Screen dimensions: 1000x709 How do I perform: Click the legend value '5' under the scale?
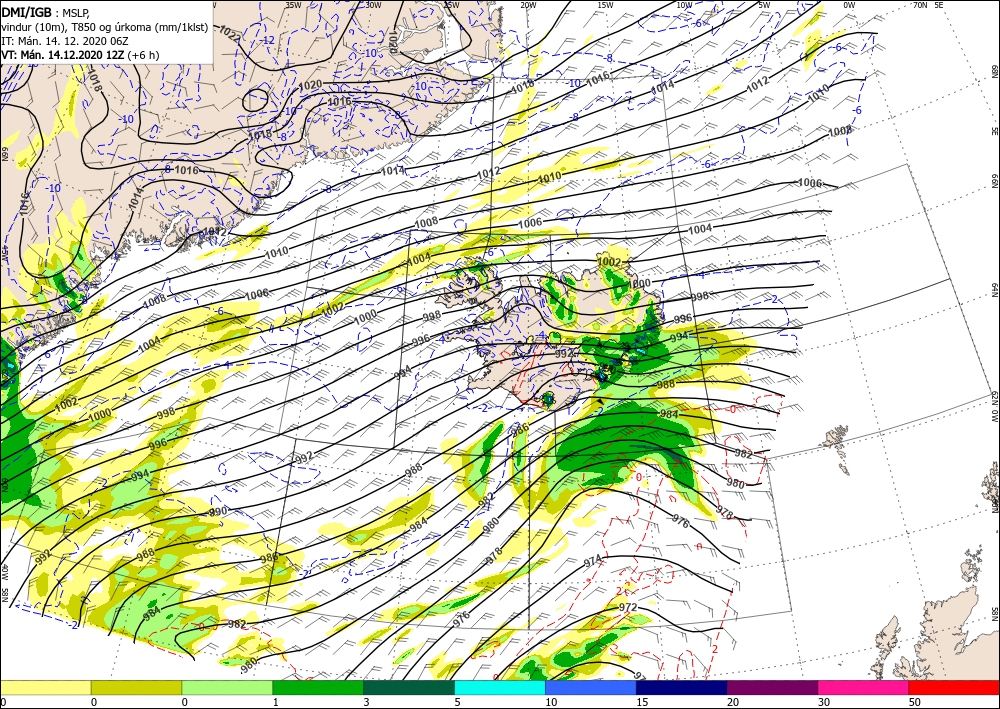point(457,702)
